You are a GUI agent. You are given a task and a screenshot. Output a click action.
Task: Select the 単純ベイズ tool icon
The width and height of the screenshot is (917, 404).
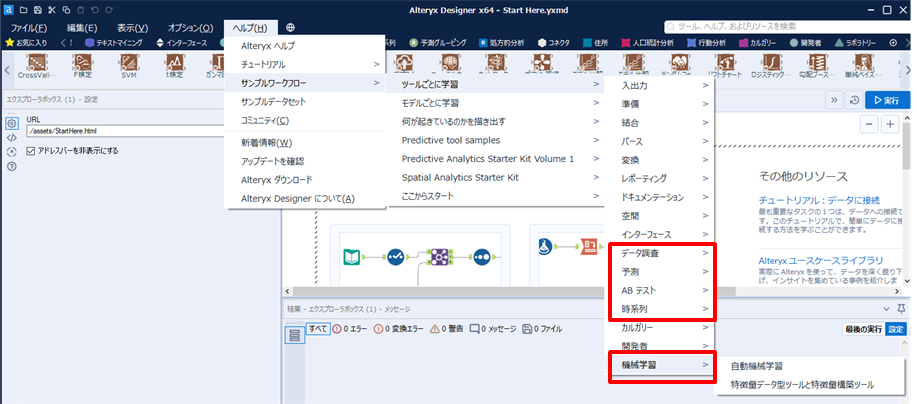pyautogui.click(x=861, y=62)
